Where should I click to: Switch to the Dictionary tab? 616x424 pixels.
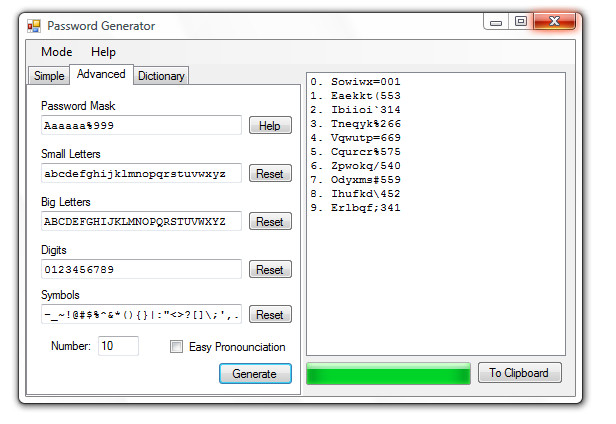[161, 75]
